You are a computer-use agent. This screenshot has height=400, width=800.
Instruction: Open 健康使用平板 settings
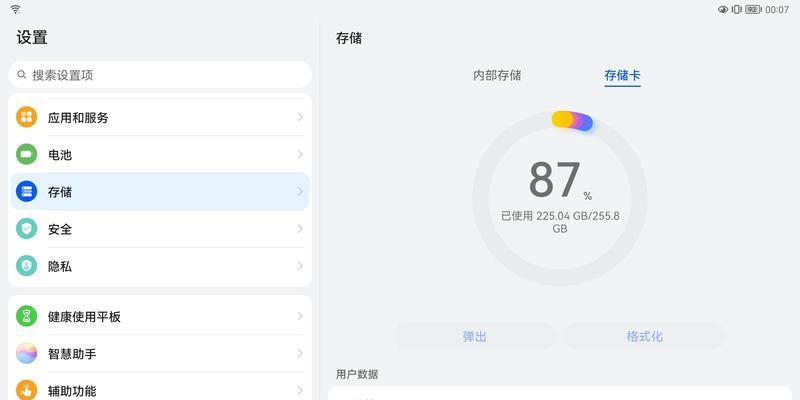[160, 316]
